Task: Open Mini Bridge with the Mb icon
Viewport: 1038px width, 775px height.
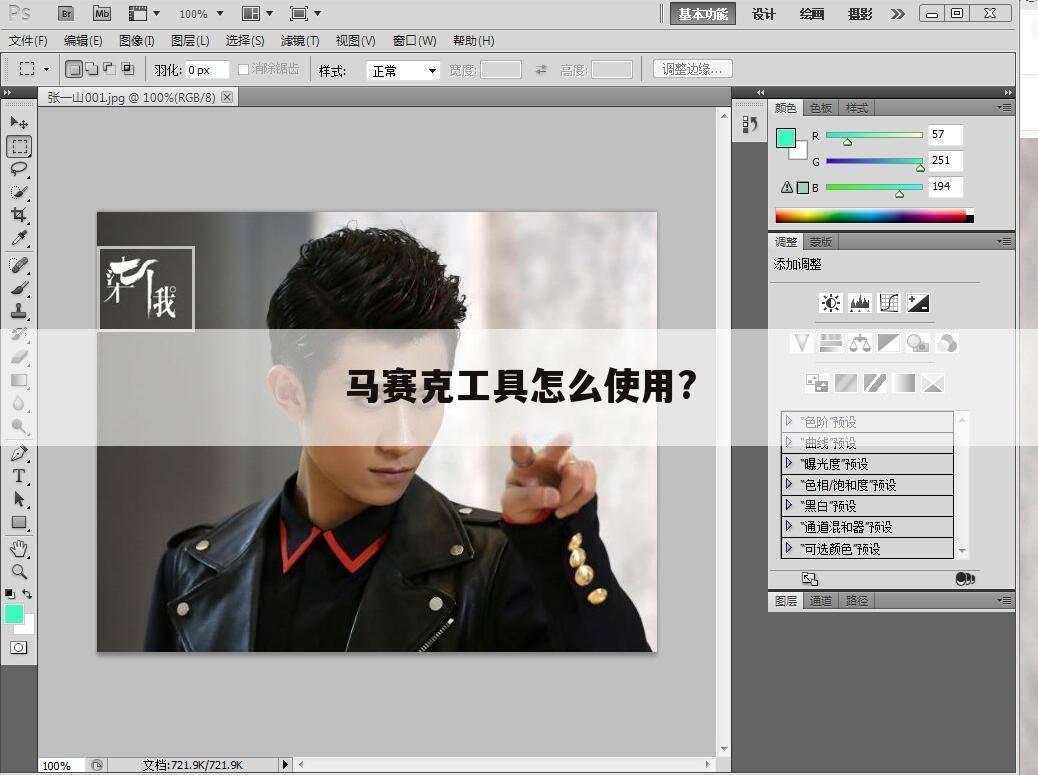Action: click(102, 13)
